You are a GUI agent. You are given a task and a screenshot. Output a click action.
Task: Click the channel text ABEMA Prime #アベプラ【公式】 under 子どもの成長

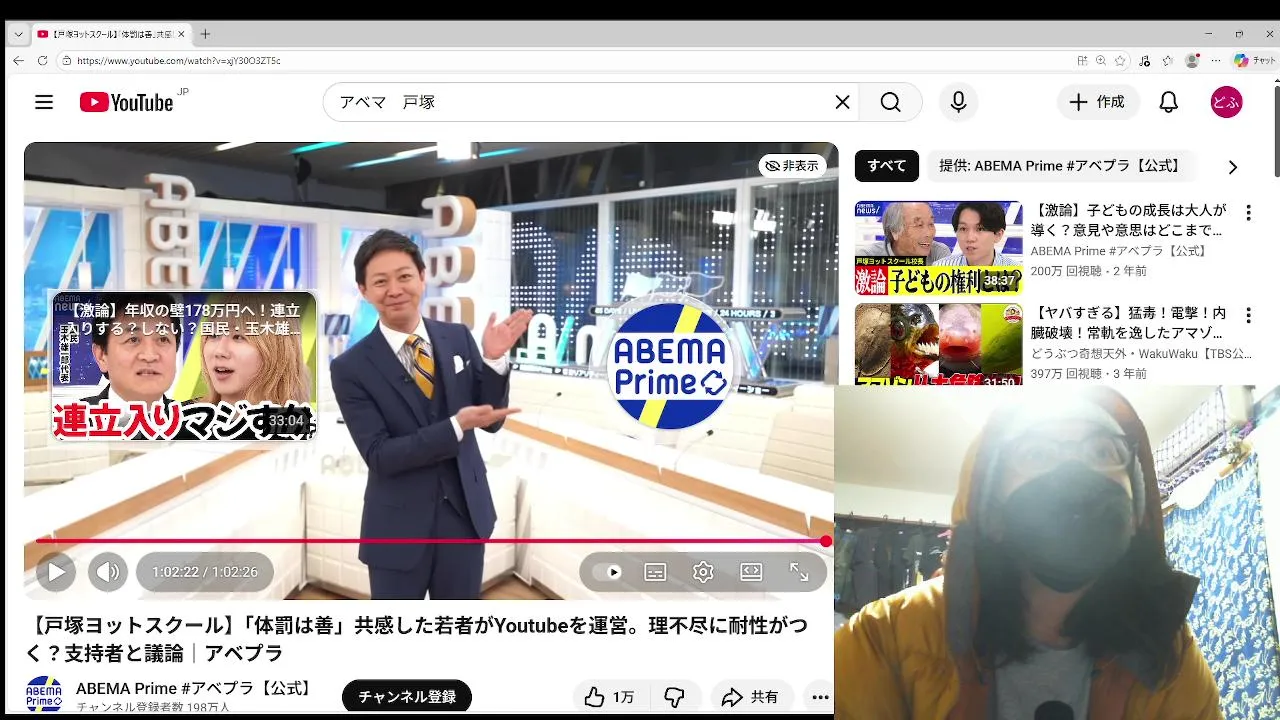point(1119,251)
